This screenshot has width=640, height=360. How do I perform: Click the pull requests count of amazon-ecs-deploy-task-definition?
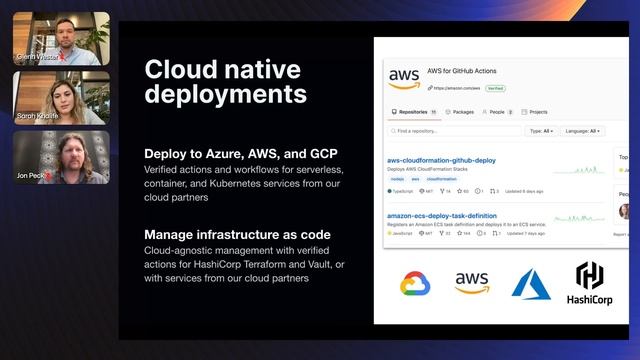click(496, 233)
